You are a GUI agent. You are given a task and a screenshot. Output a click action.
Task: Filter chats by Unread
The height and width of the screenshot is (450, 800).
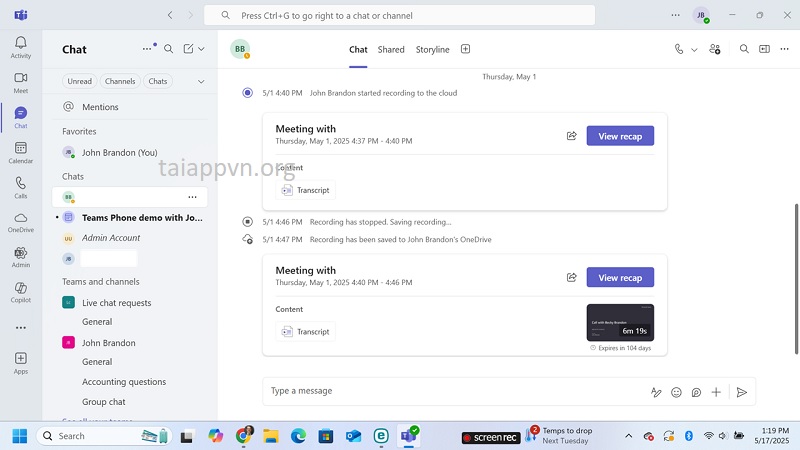[x=80, y=81]
